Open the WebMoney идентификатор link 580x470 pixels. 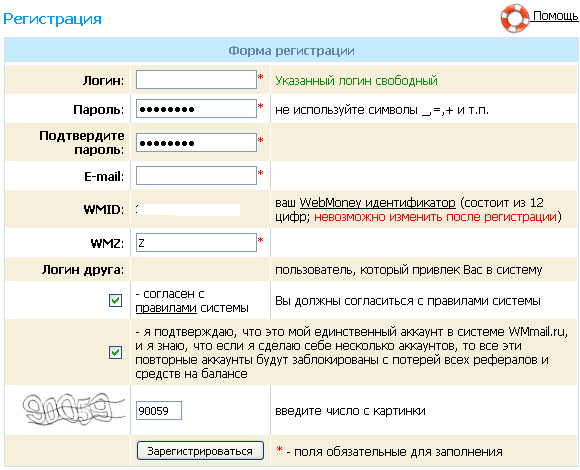coord(377,203)
